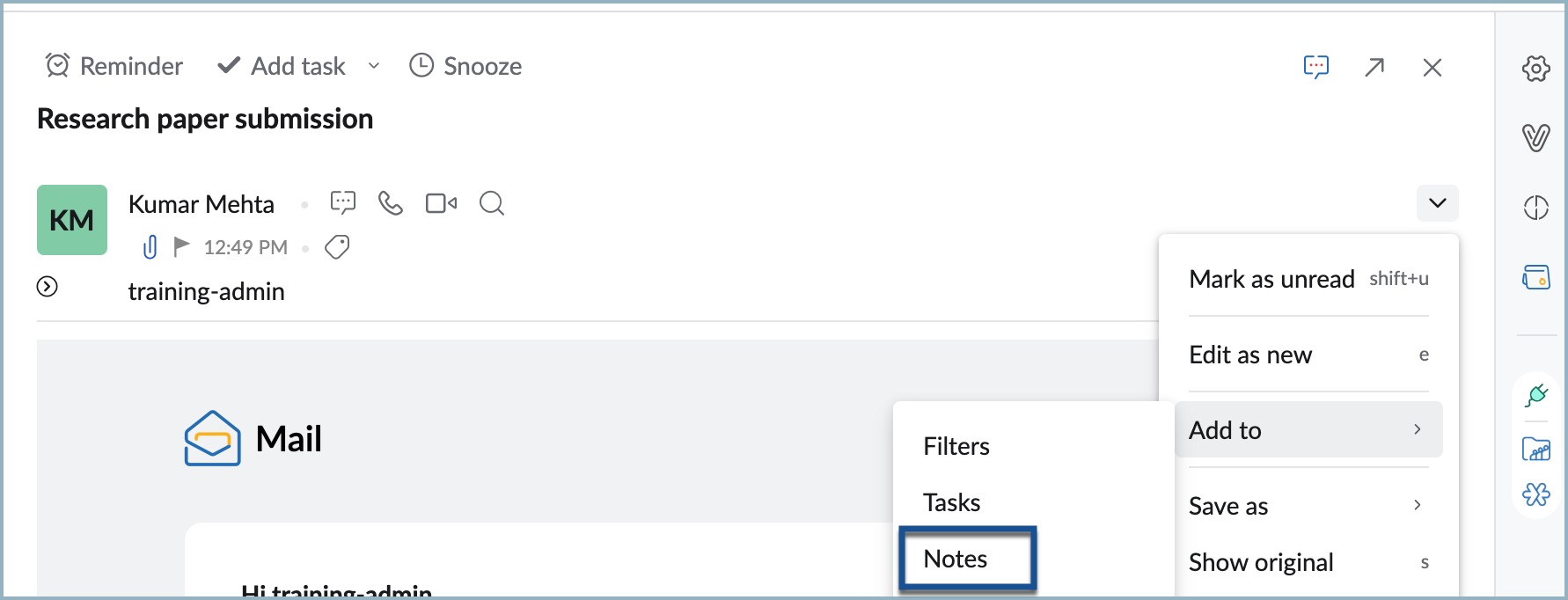Start an audio call with Kumar Mehta
Viewport: 1568px width, 600px height.
(x=390, y=204)
